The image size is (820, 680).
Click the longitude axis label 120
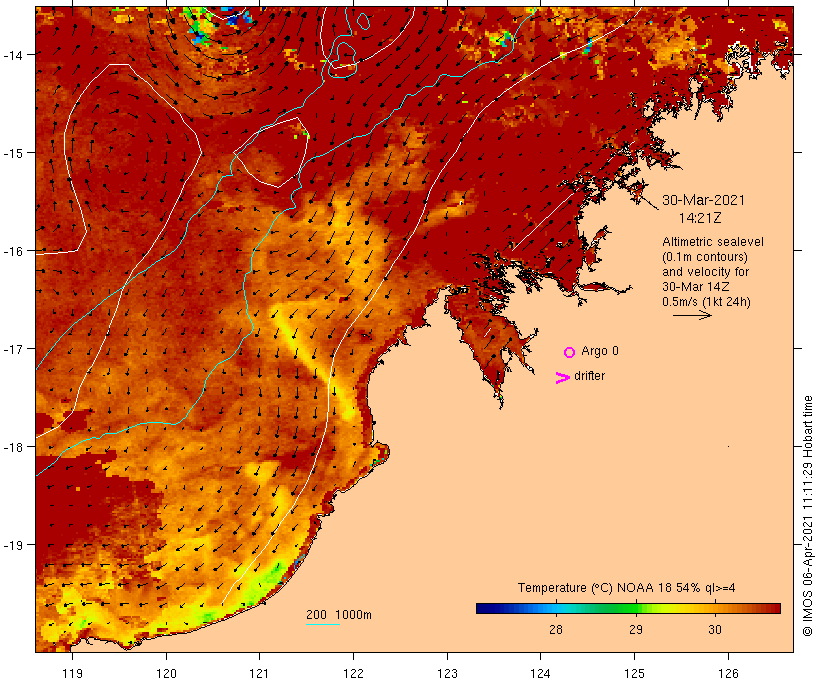[x=166, y=673]
